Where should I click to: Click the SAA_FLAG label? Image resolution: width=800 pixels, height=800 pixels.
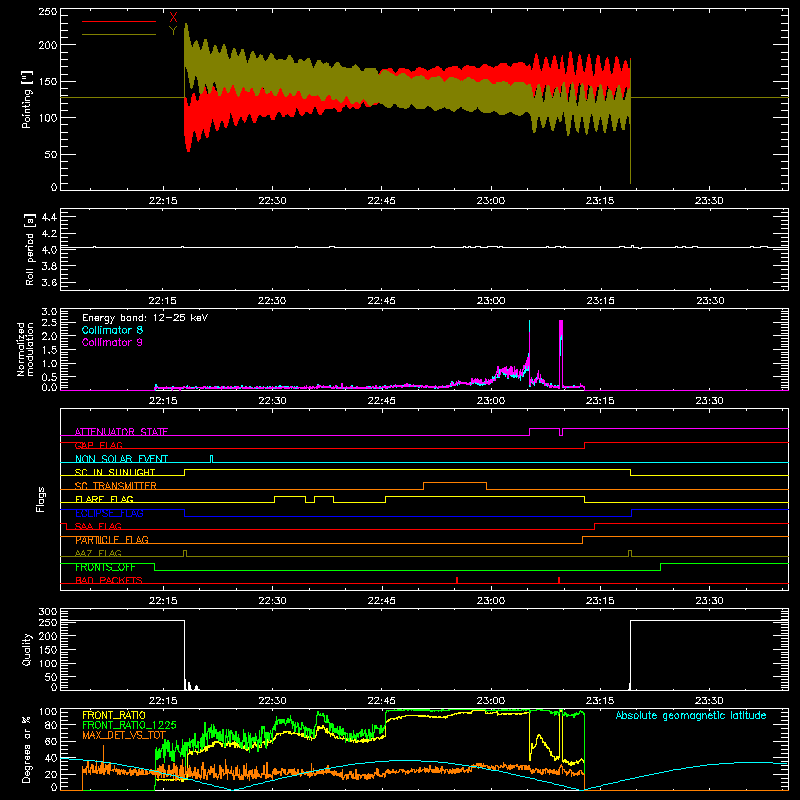point(98,526)
